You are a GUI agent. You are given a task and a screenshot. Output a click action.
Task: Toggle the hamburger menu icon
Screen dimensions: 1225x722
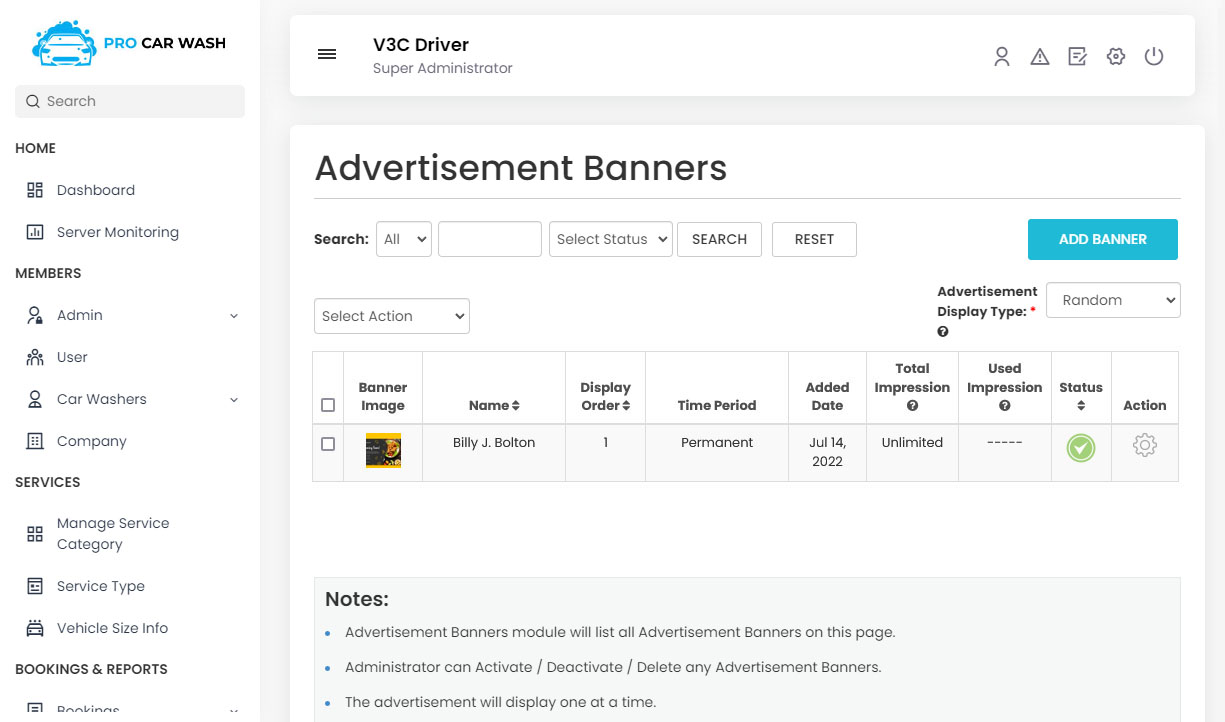[x=327, y=54]
